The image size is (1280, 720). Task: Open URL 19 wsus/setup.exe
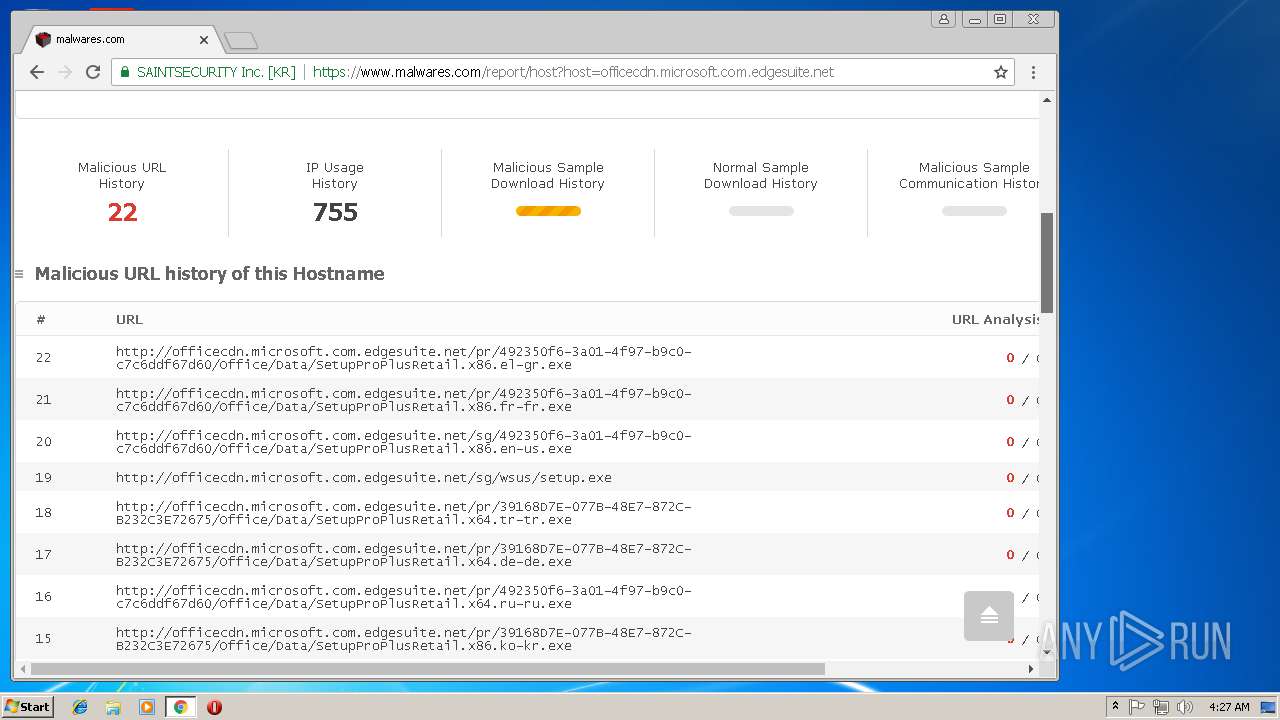pos(363,478)
